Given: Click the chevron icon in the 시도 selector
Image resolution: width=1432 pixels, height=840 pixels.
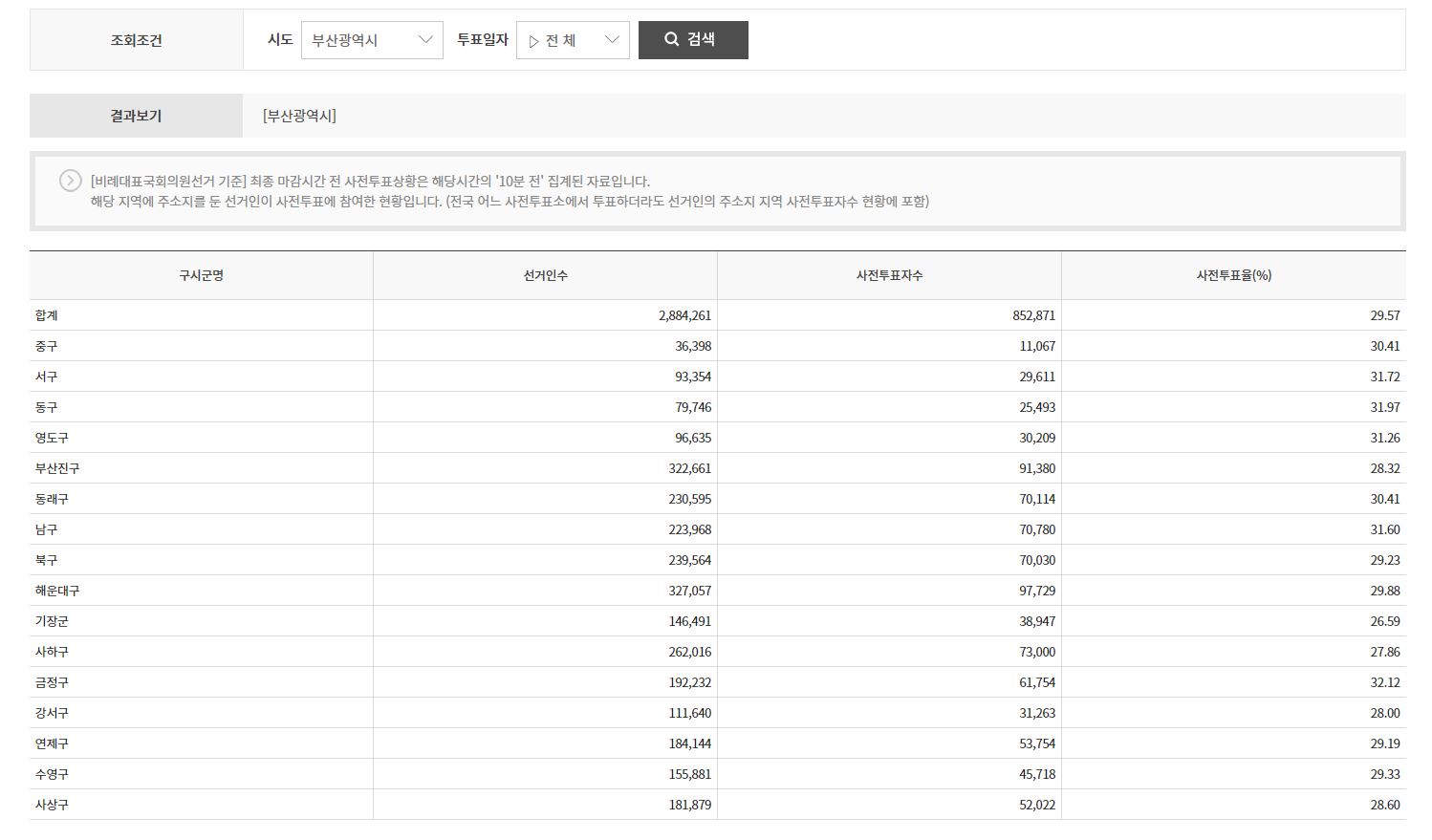Looking at the screenshot, I should pyautogui.click(x=426, y=39).
